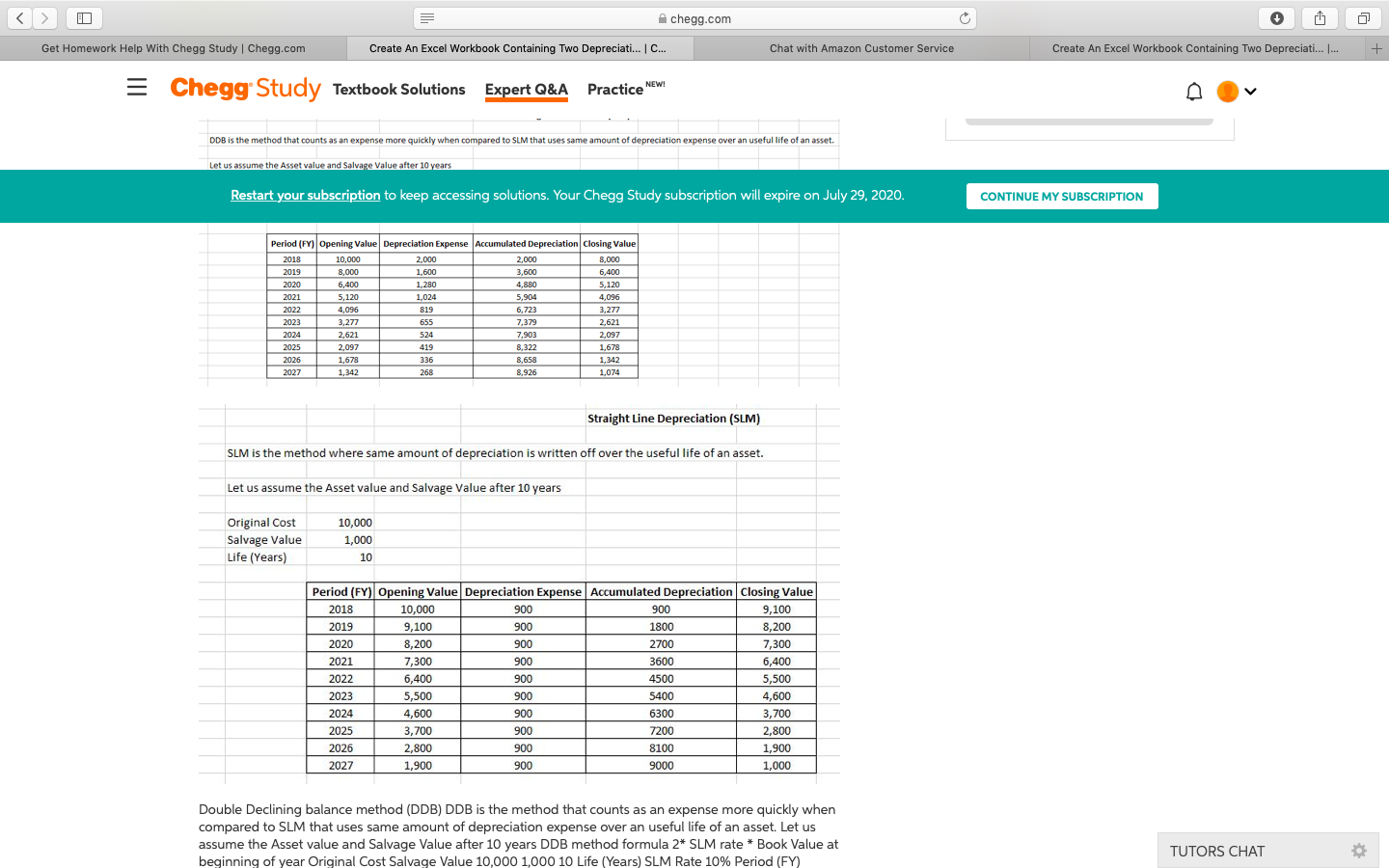Open the Chegg hamburger menu
1389x868 pixels.
click(x=136, y=88)
